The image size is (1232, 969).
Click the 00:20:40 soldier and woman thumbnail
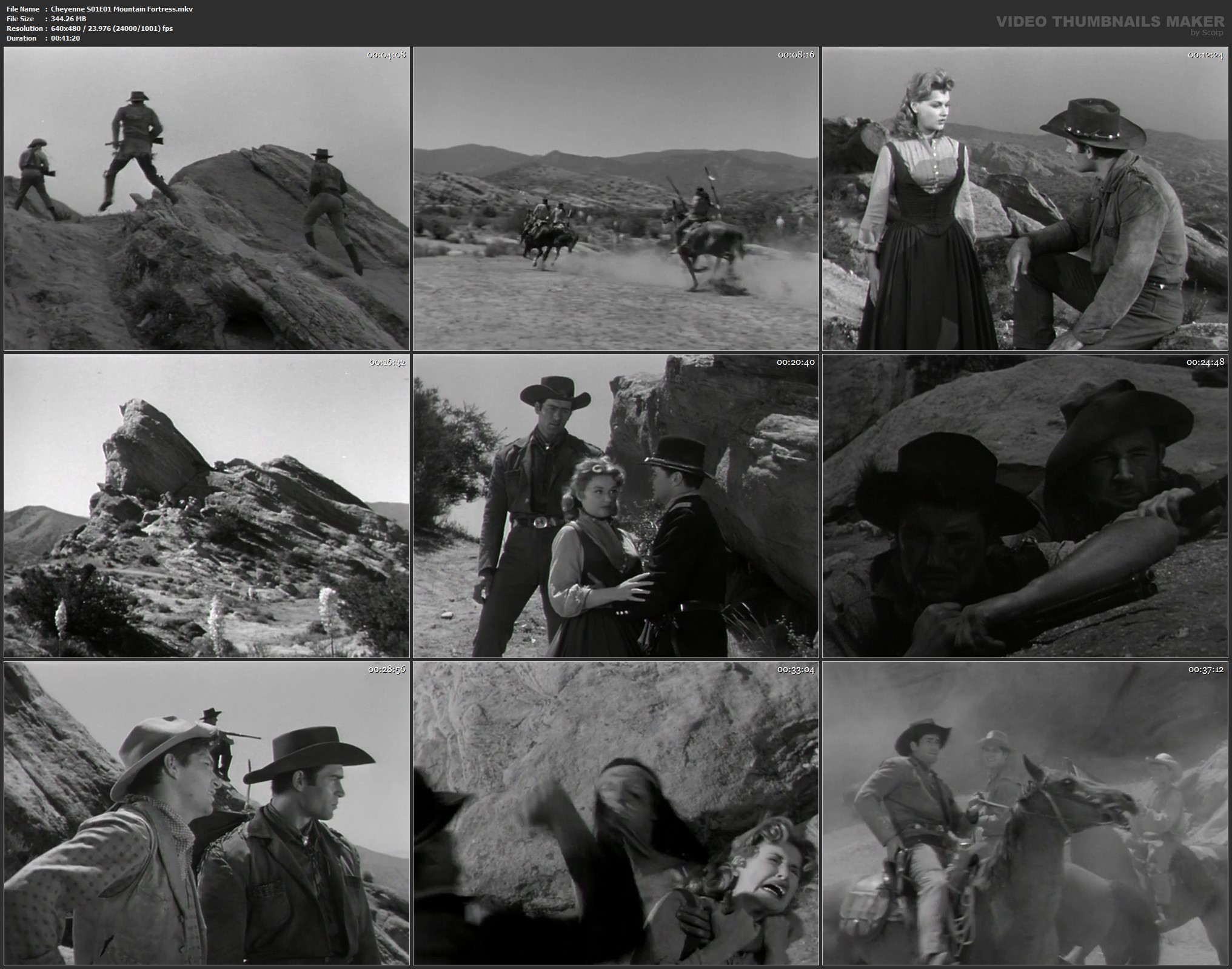tap(615, 506)
